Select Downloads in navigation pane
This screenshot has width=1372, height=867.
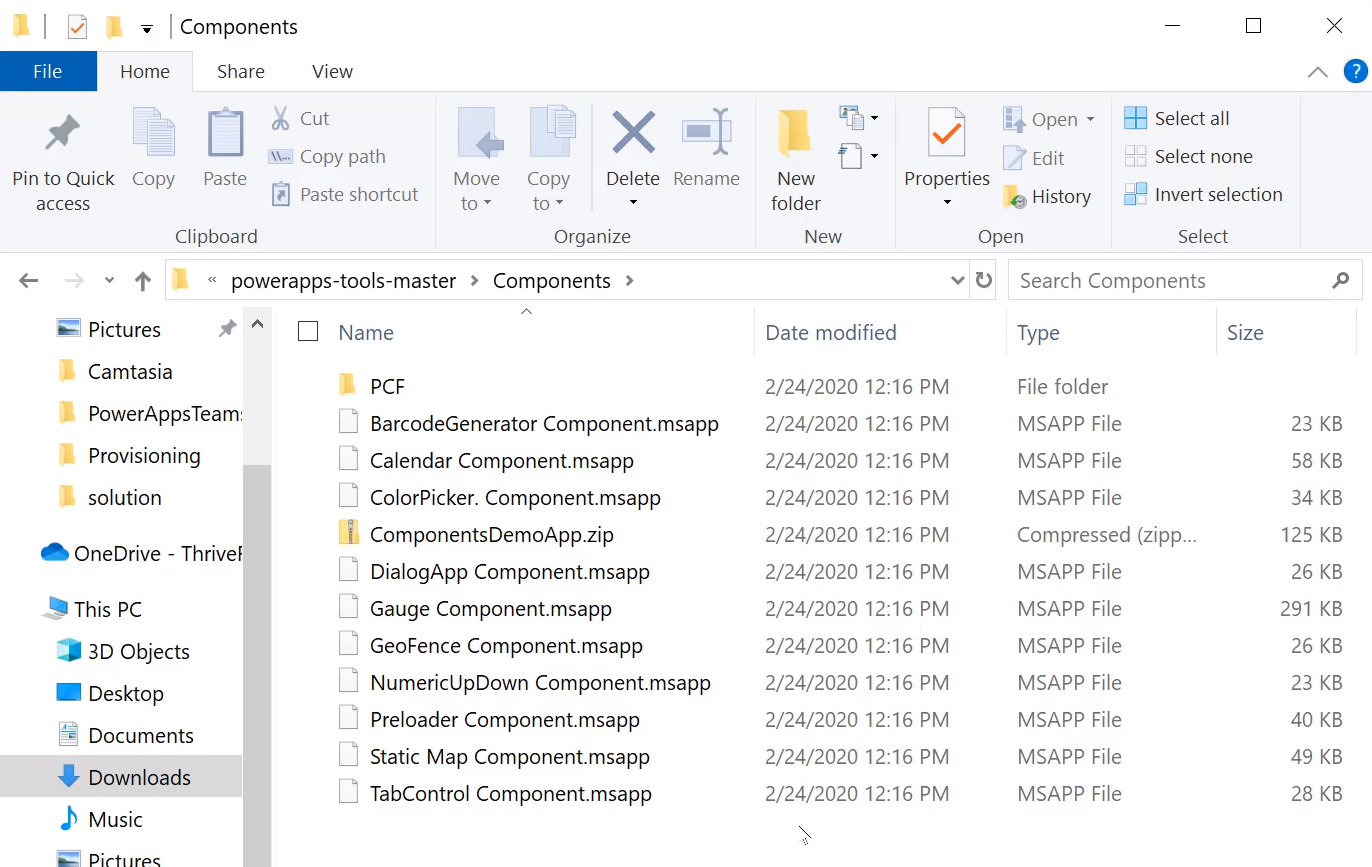121,777
